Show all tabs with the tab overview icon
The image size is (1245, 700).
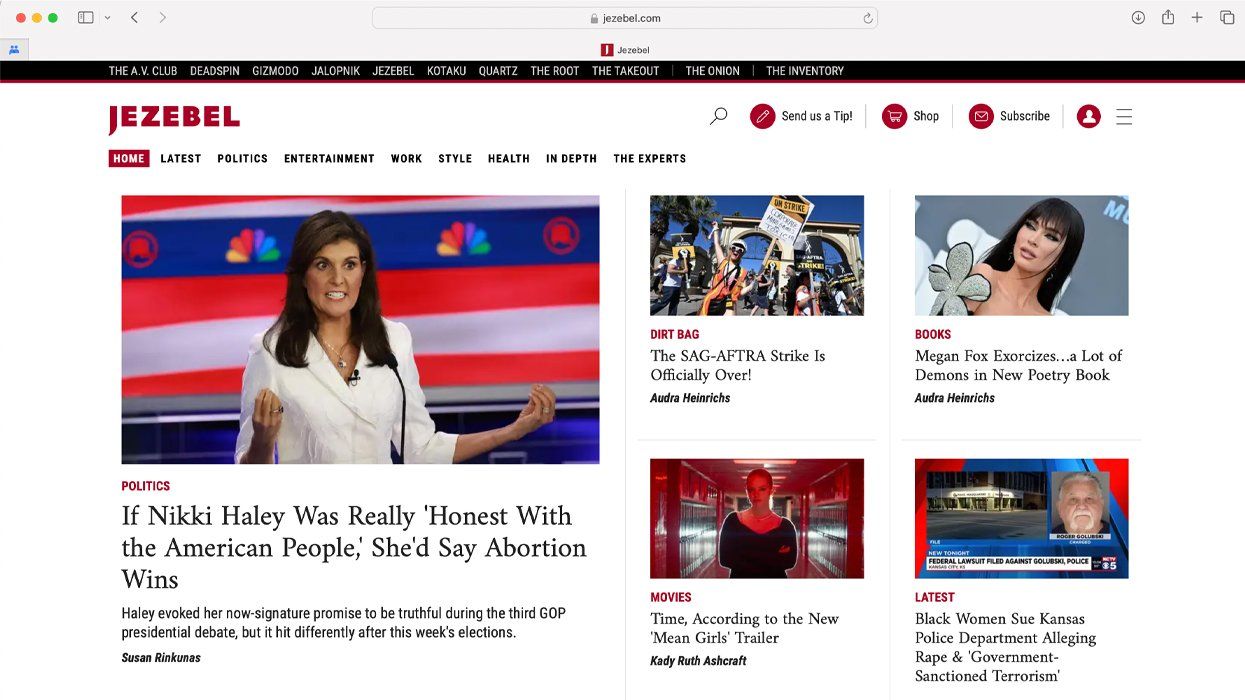(x=1227, y=17)
